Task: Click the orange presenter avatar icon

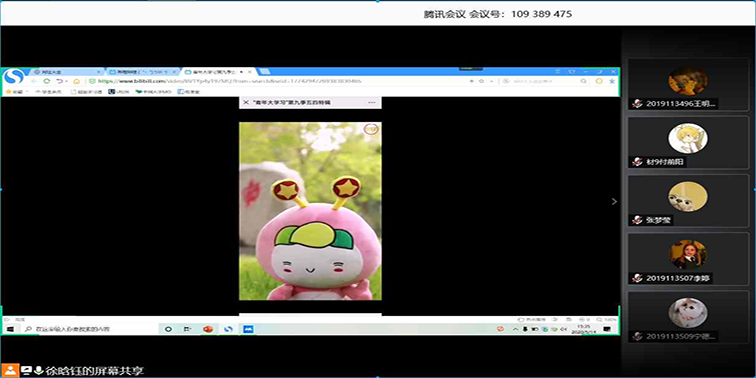Action: (10, 370)
